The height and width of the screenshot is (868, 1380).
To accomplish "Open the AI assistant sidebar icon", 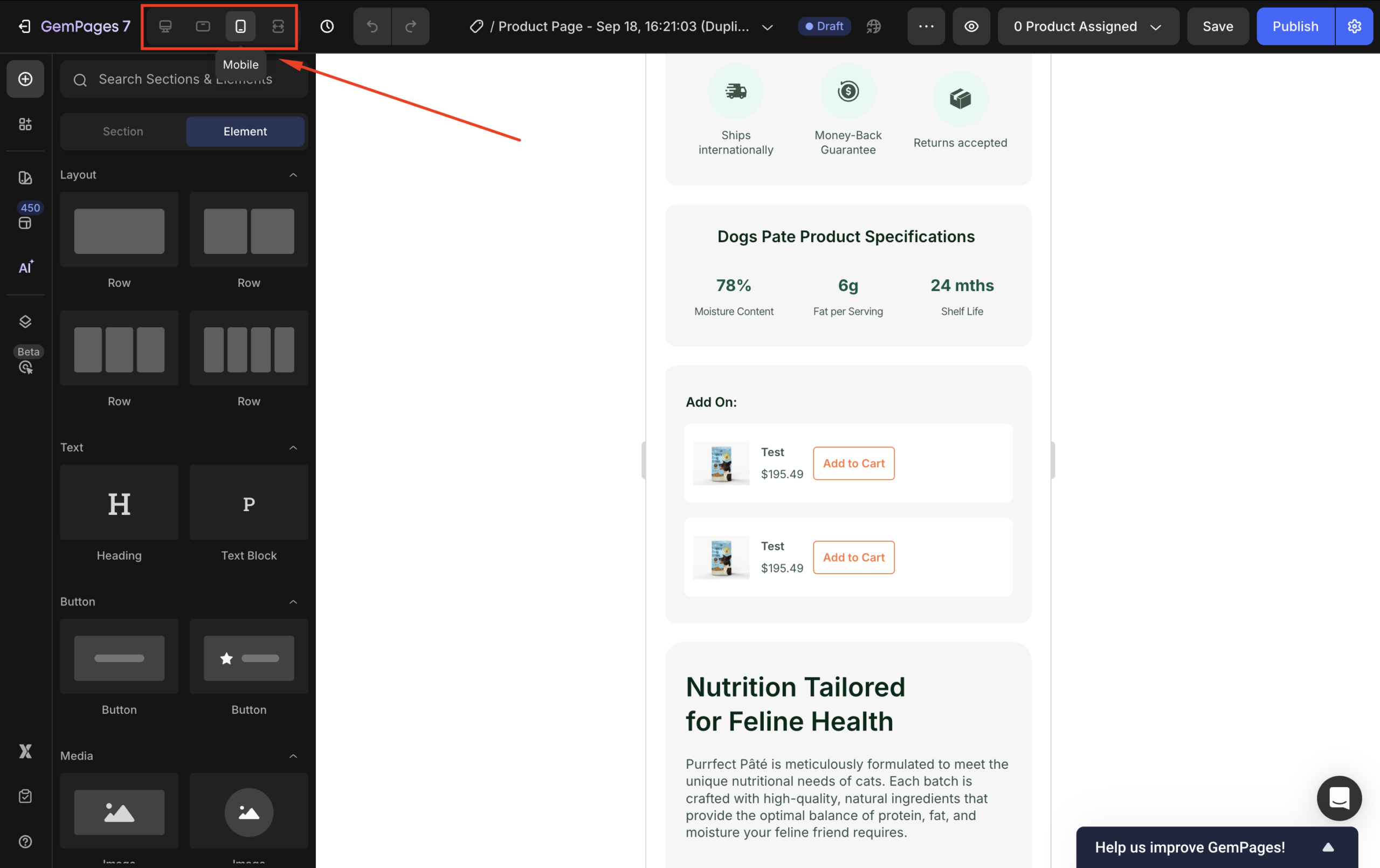I will (25, 267).
